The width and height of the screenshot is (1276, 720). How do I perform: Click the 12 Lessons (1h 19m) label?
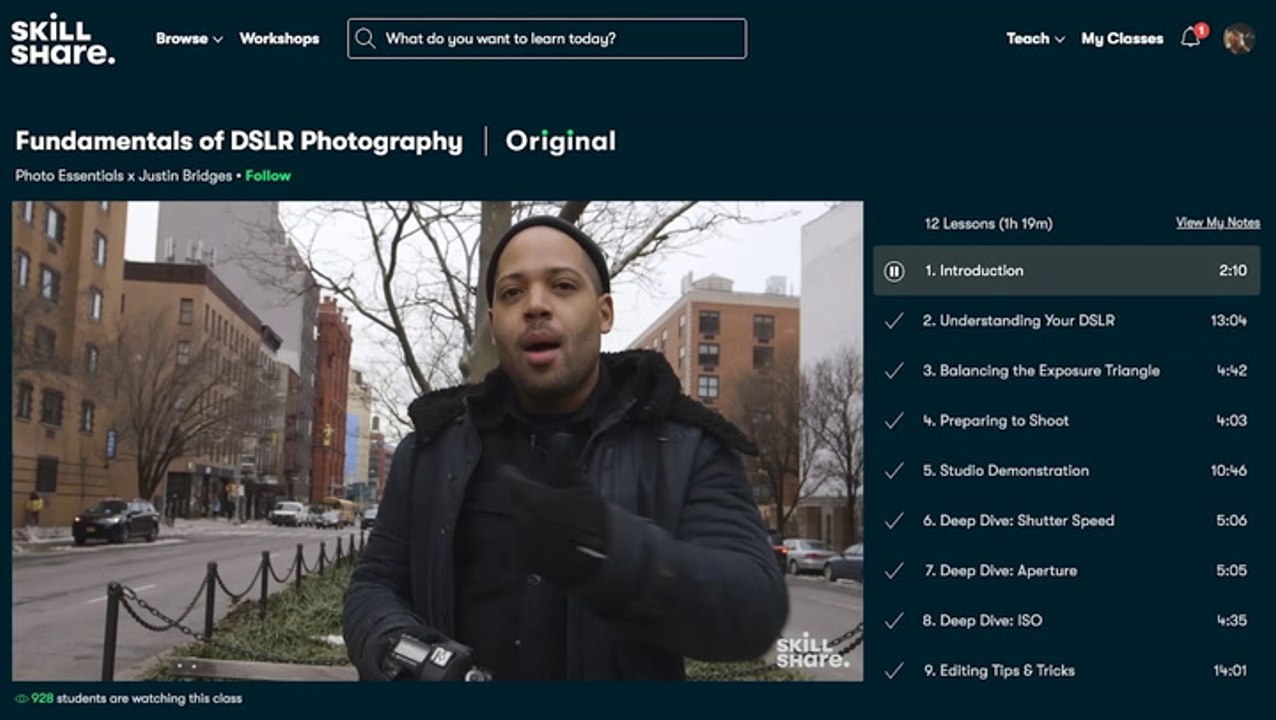coord(988,224)
